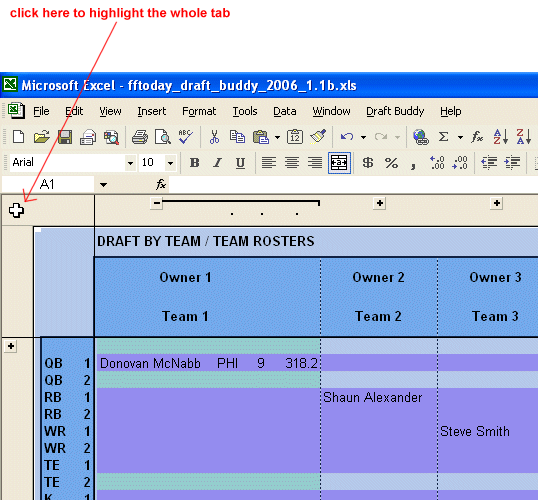Open the View menu
538x500 pixels.
coord(110,111)
